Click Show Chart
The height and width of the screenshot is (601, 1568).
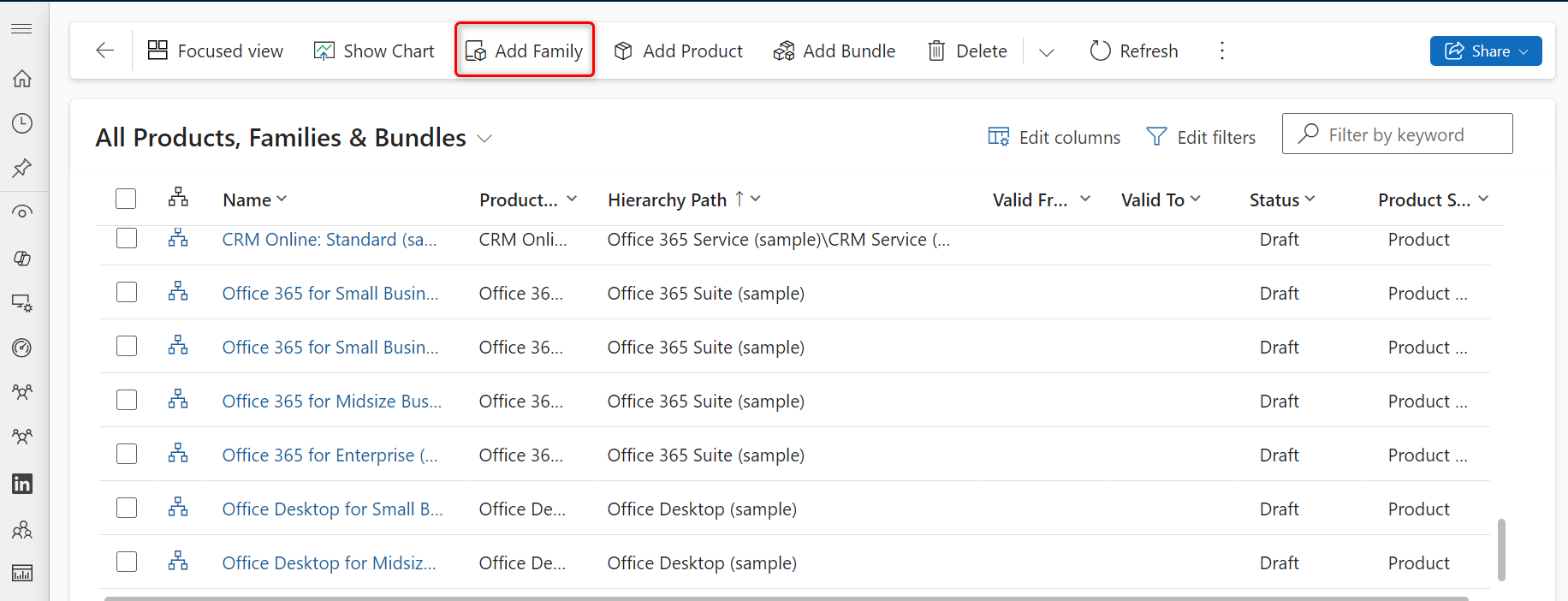coord(374,51)
